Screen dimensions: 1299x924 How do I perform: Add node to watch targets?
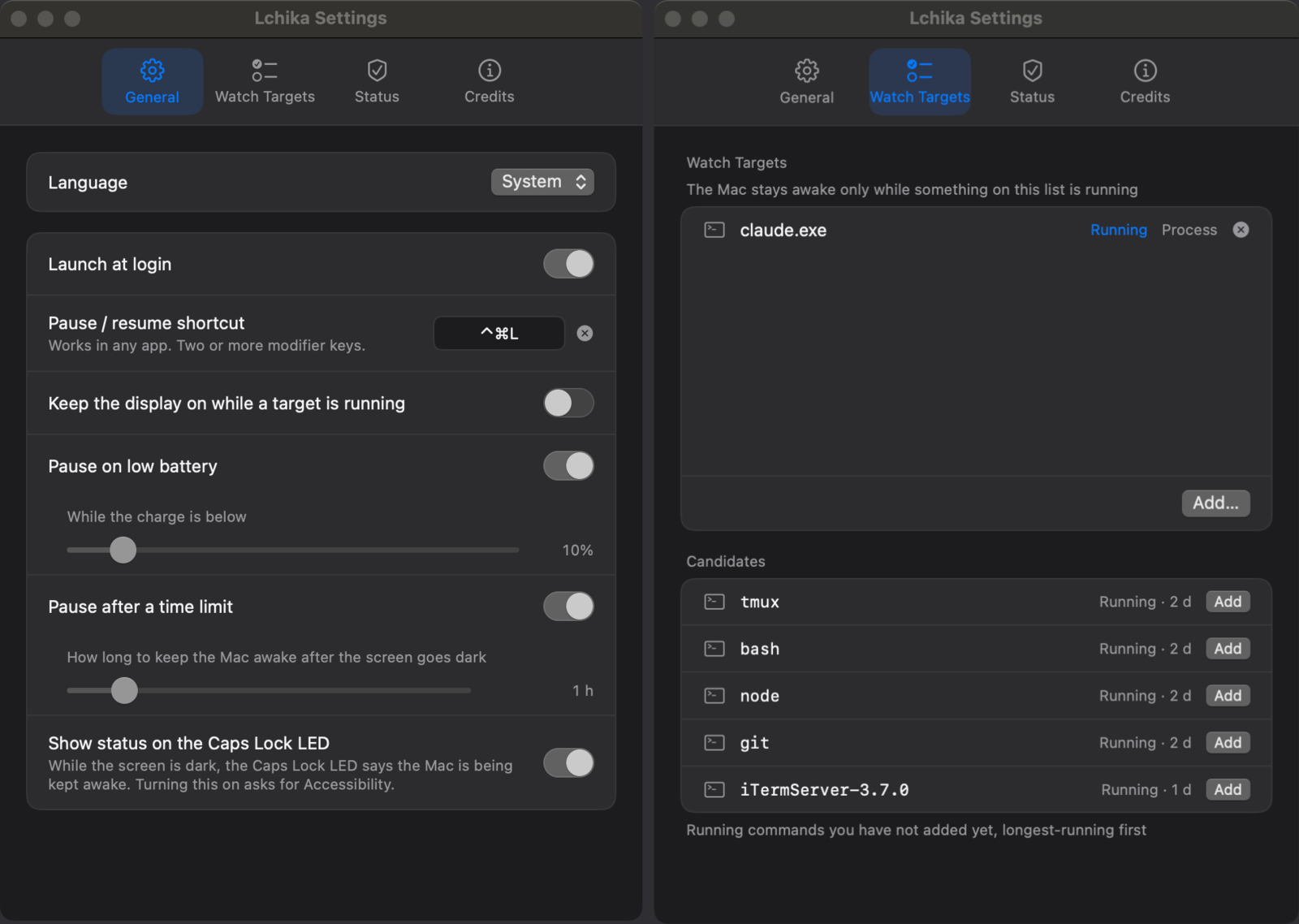[x=1228, y=696]
